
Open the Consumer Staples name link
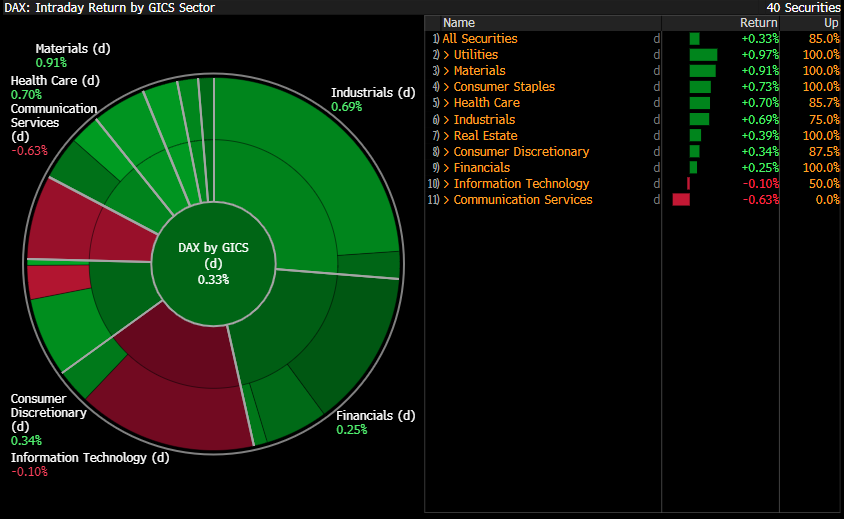coord(504,87)
